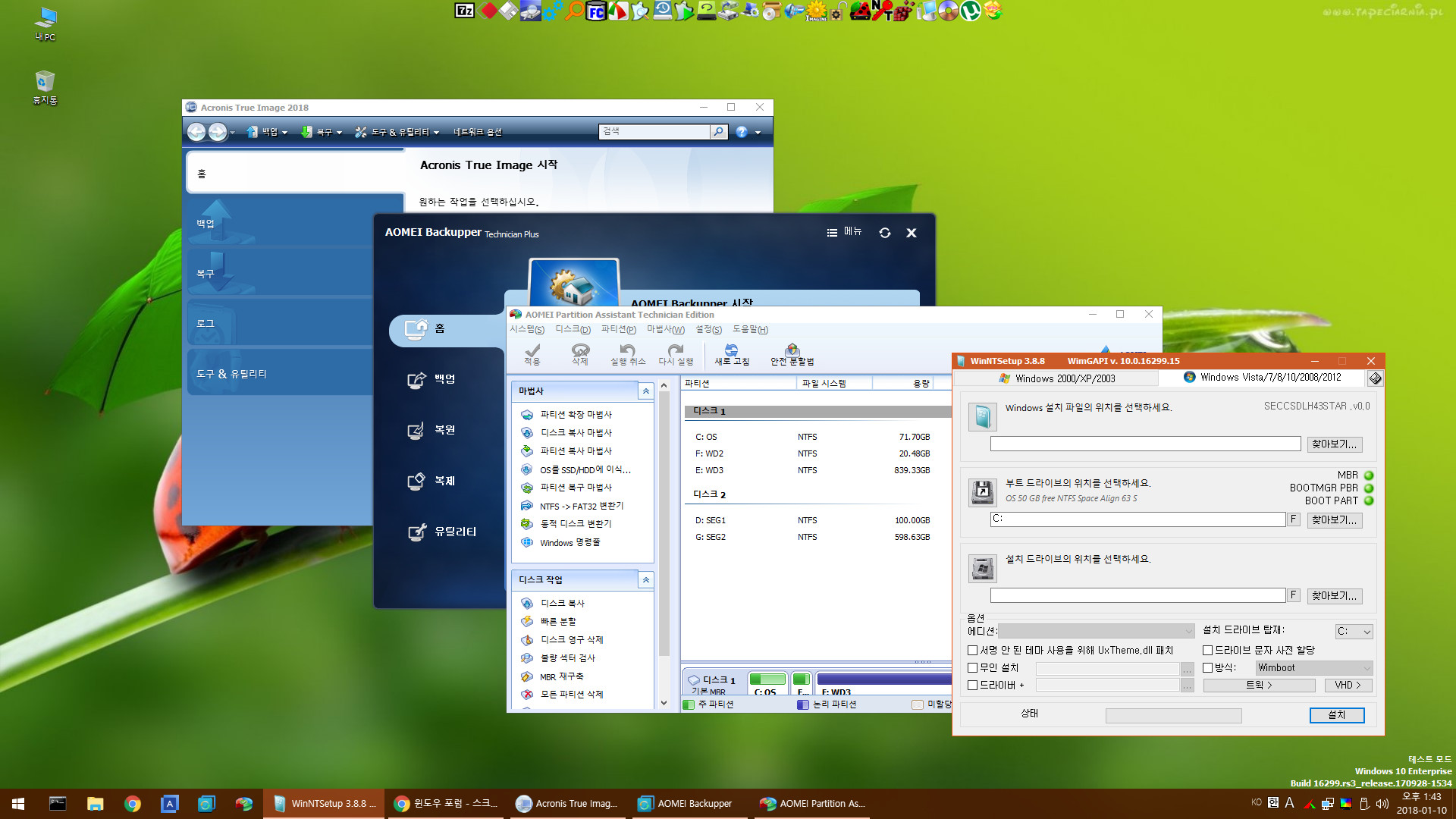Open 휴지통 recycle bin desktop icon
Screen dimensions: 1456x819
pyautogui.click(x=45, y=87)
